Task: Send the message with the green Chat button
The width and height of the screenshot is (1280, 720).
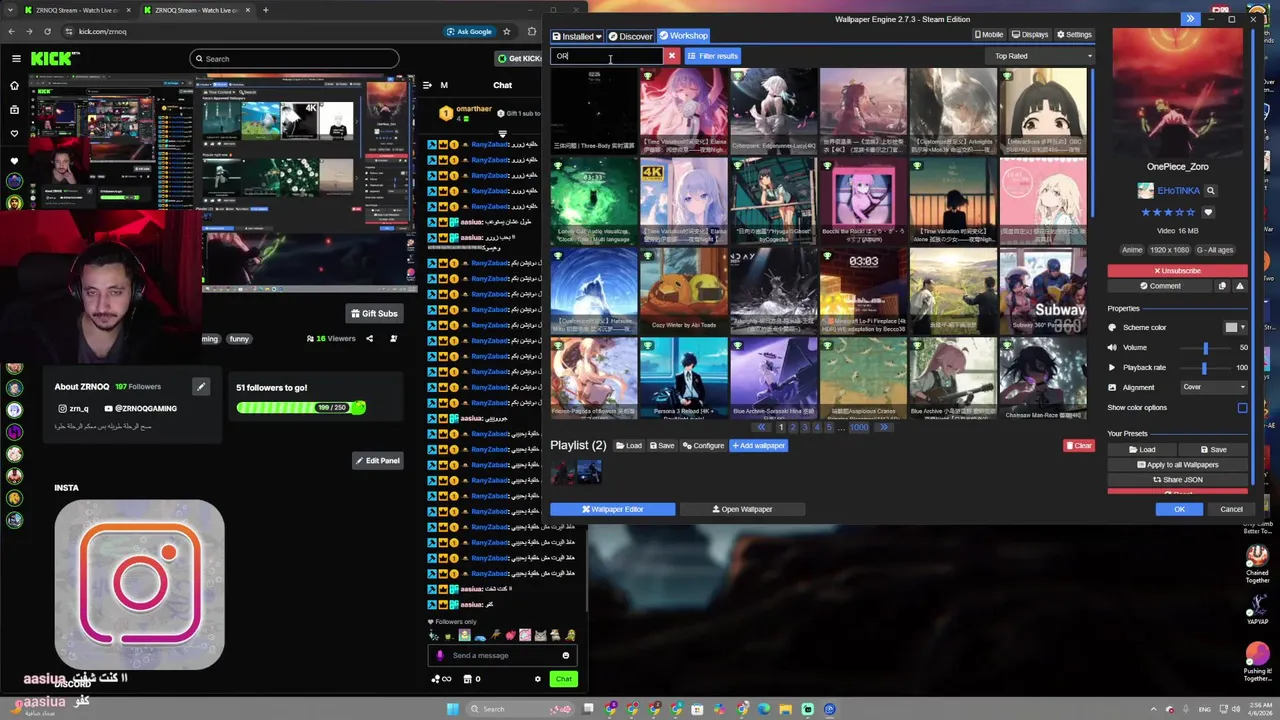Action: click(564, 679)
